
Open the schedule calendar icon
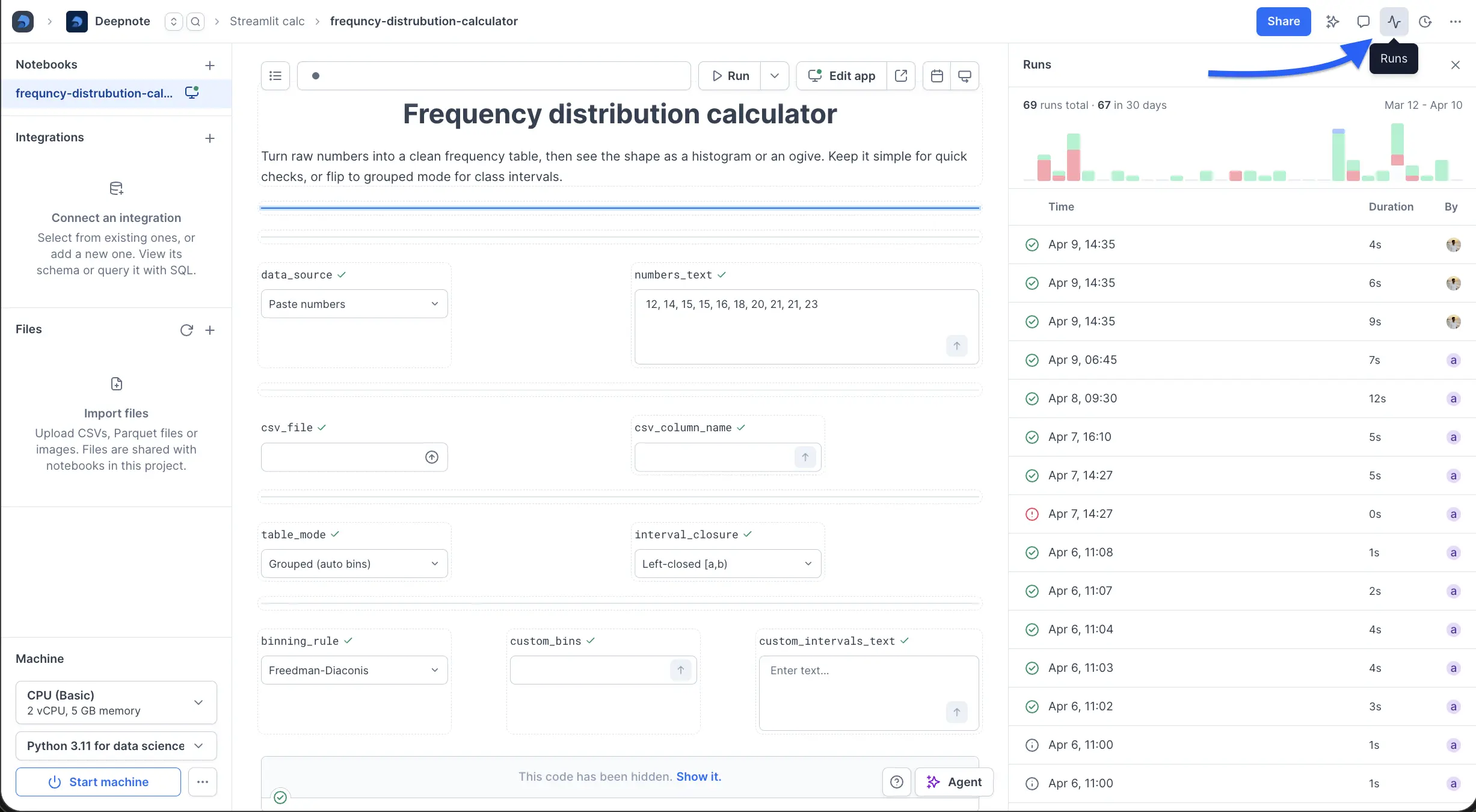pos(936,76)
